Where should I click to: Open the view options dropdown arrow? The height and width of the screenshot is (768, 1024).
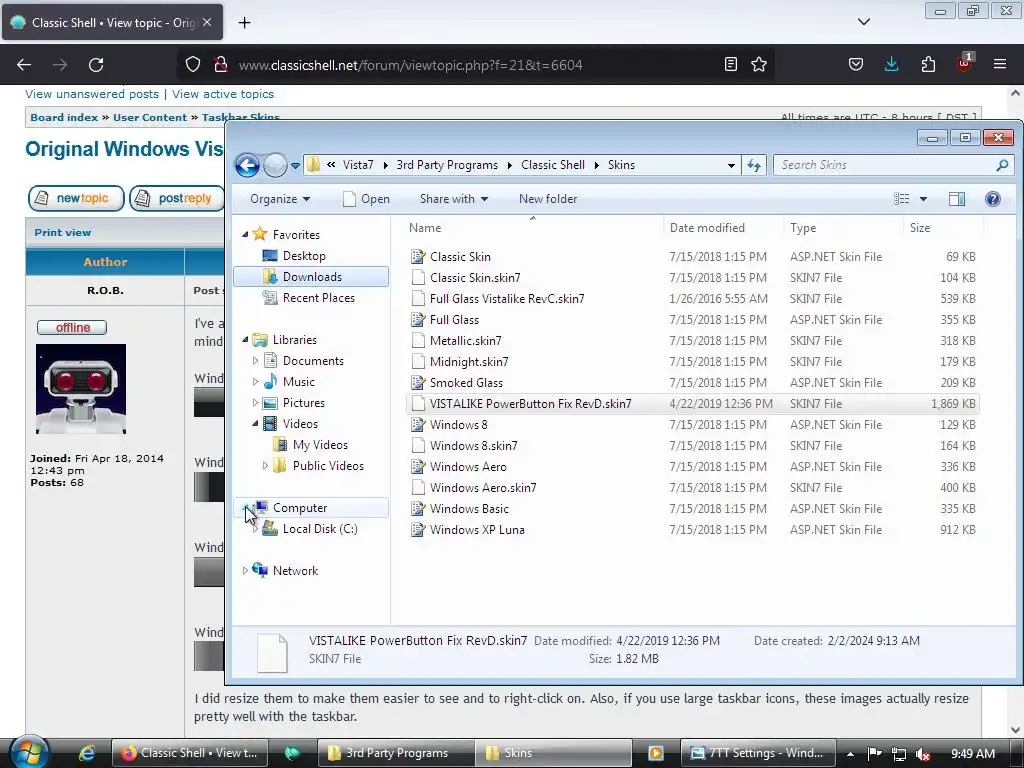tap(923, 199)
